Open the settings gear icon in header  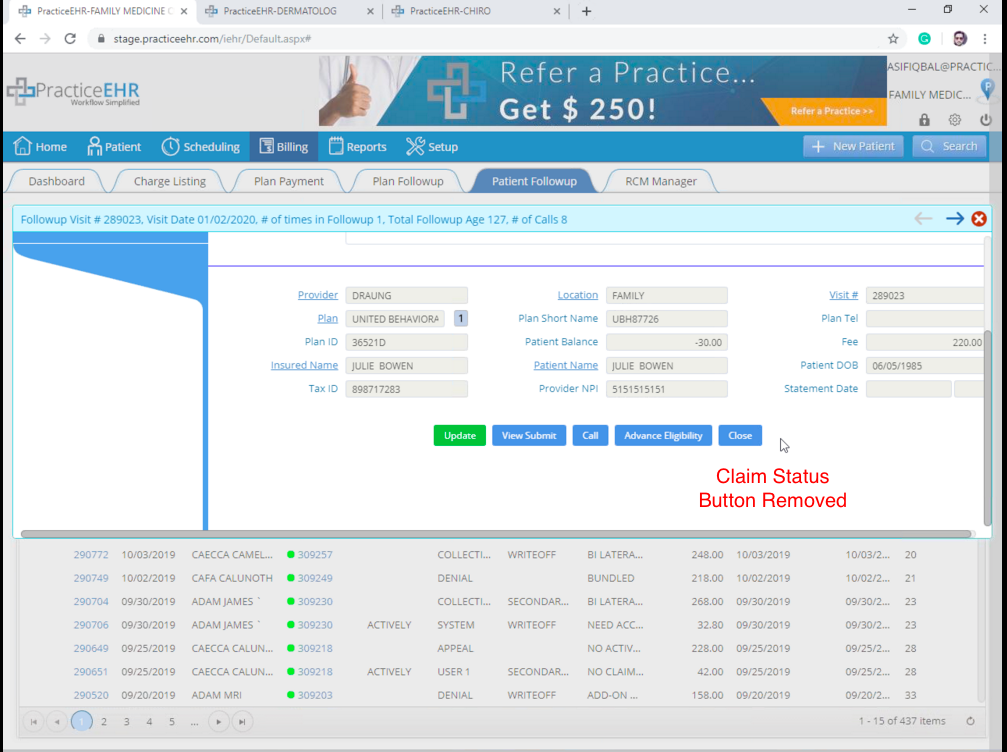[x=955, y=119]
